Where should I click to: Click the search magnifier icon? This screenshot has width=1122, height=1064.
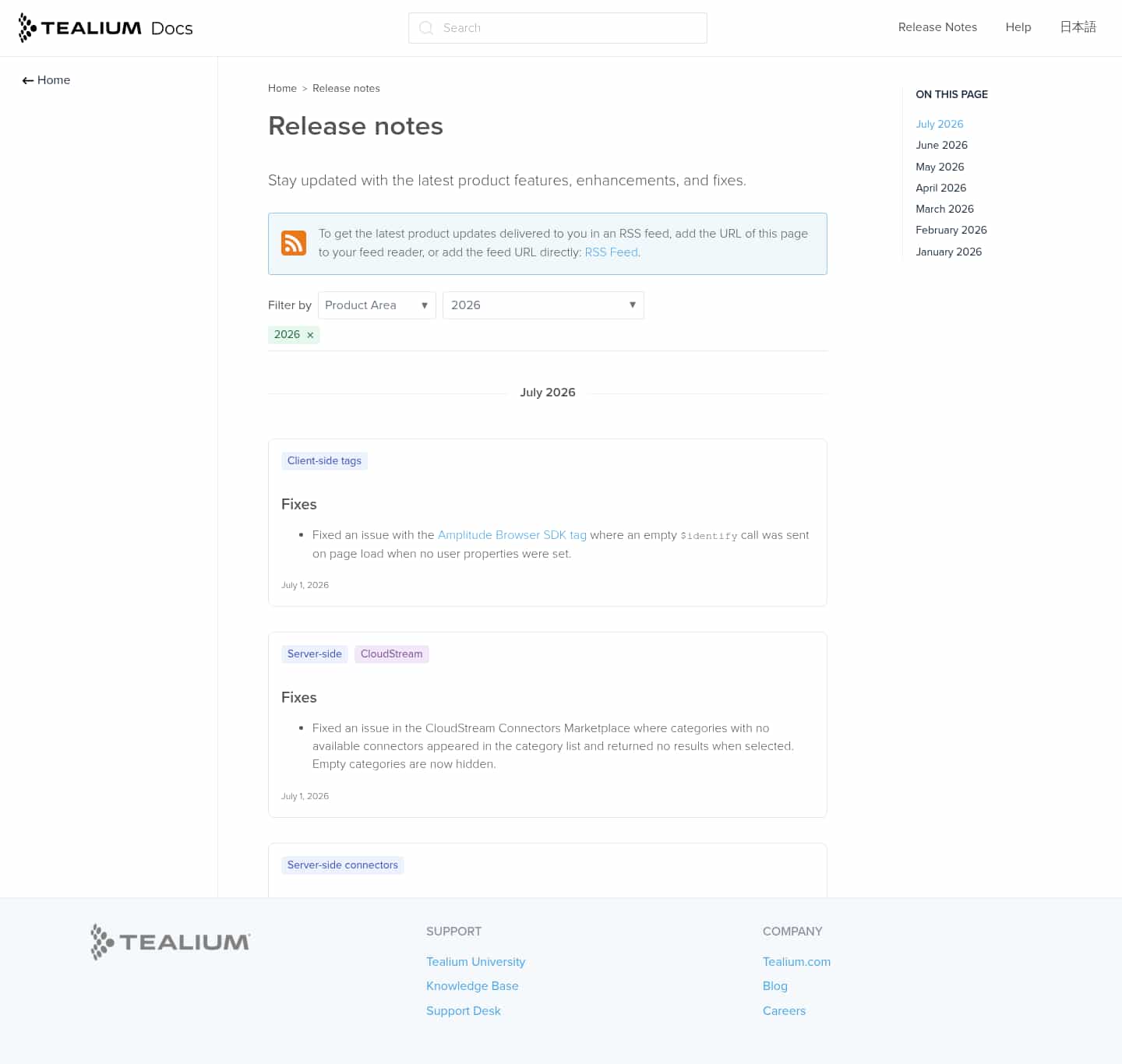pyautogui.click(x=425, y=28)
